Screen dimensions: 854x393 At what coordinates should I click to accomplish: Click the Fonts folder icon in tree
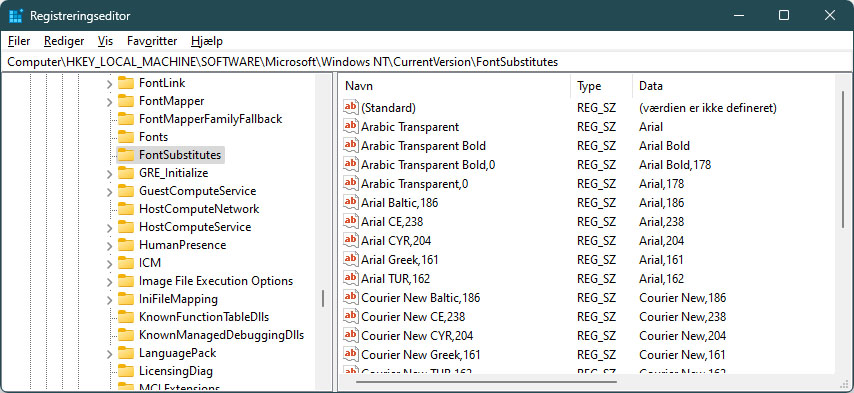tap(126, 137)
